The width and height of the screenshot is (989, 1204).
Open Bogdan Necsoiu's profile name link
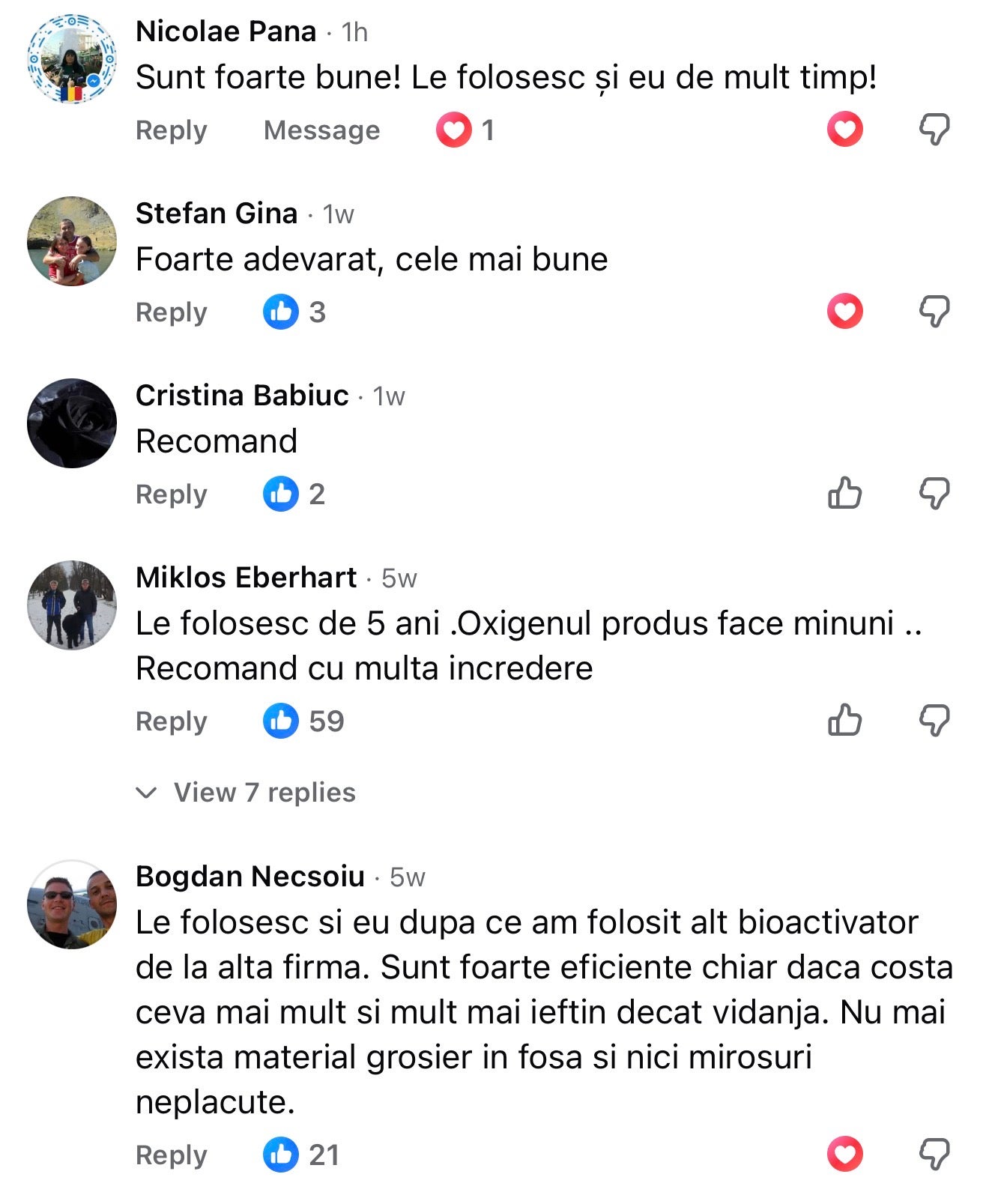click(250, 876)
